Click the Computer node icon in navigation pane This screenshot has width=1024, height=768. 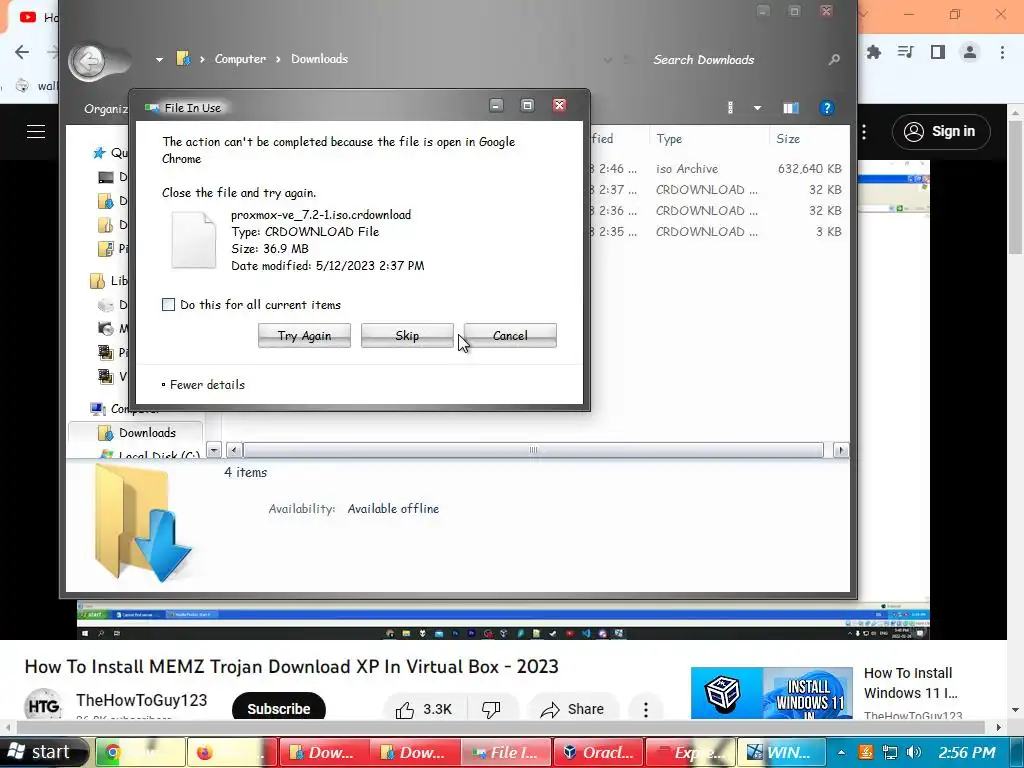pyautogui.click(x=98, y=409)
